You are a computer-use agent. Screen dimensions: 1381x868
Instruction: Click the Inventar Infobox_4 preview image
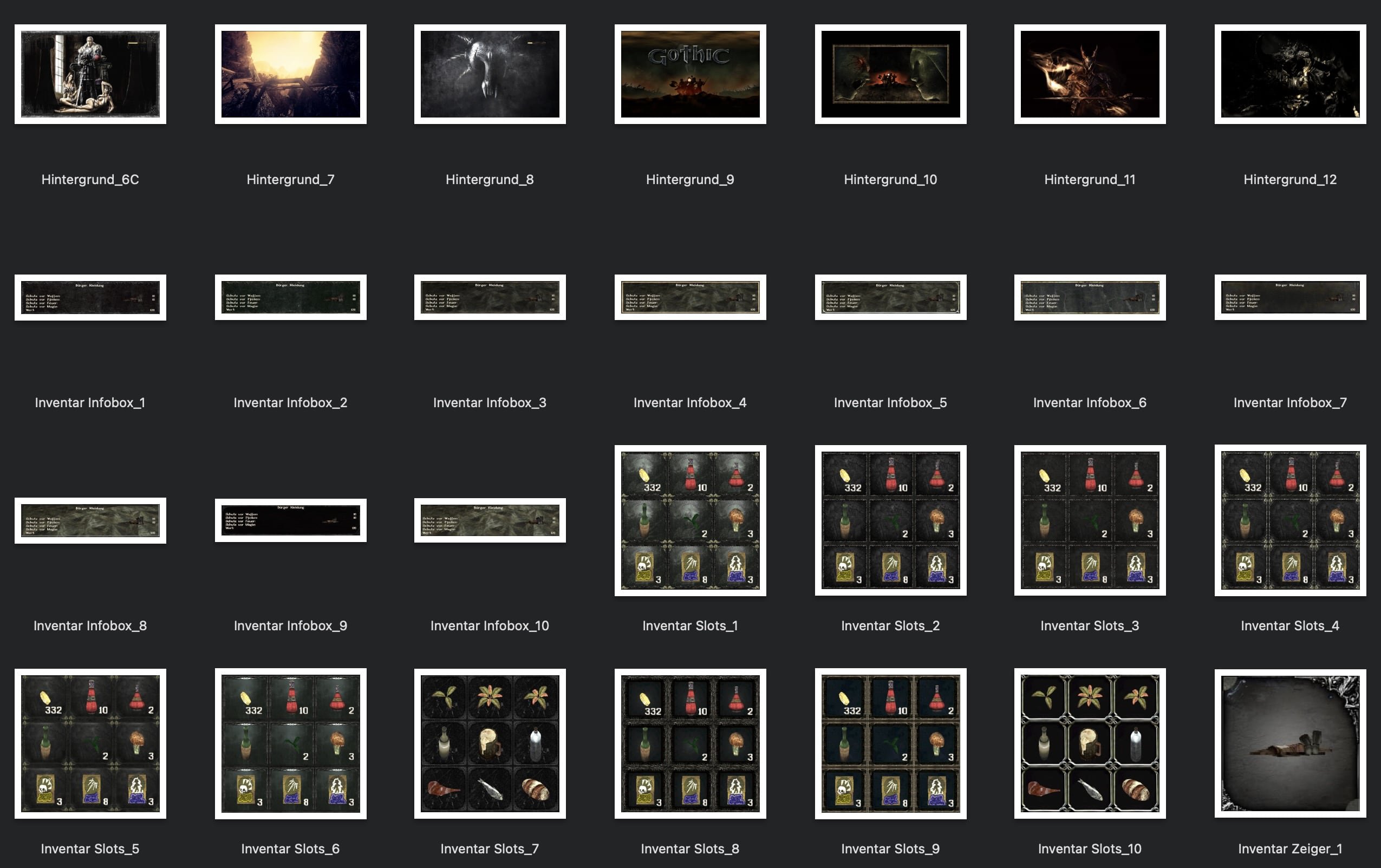tap(690, 297)
